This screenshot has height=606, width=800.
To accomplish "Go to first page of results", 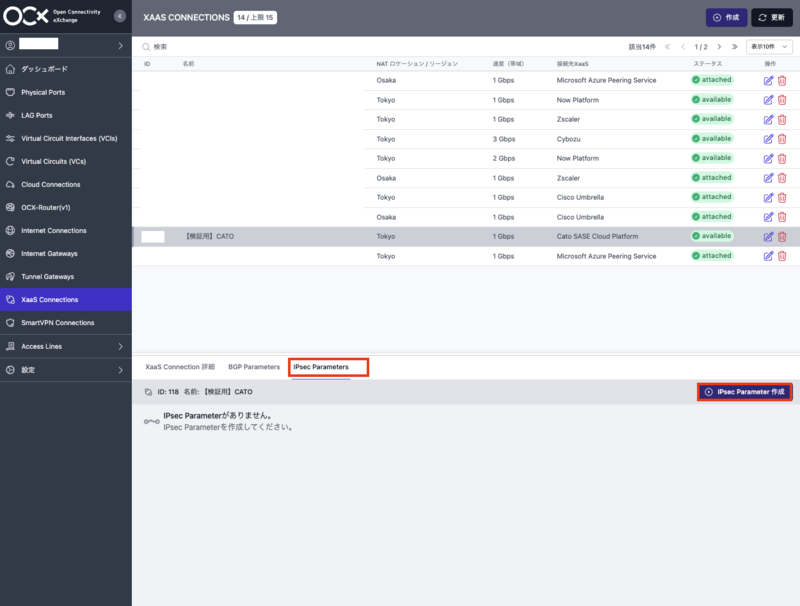I will coord(667,46).
